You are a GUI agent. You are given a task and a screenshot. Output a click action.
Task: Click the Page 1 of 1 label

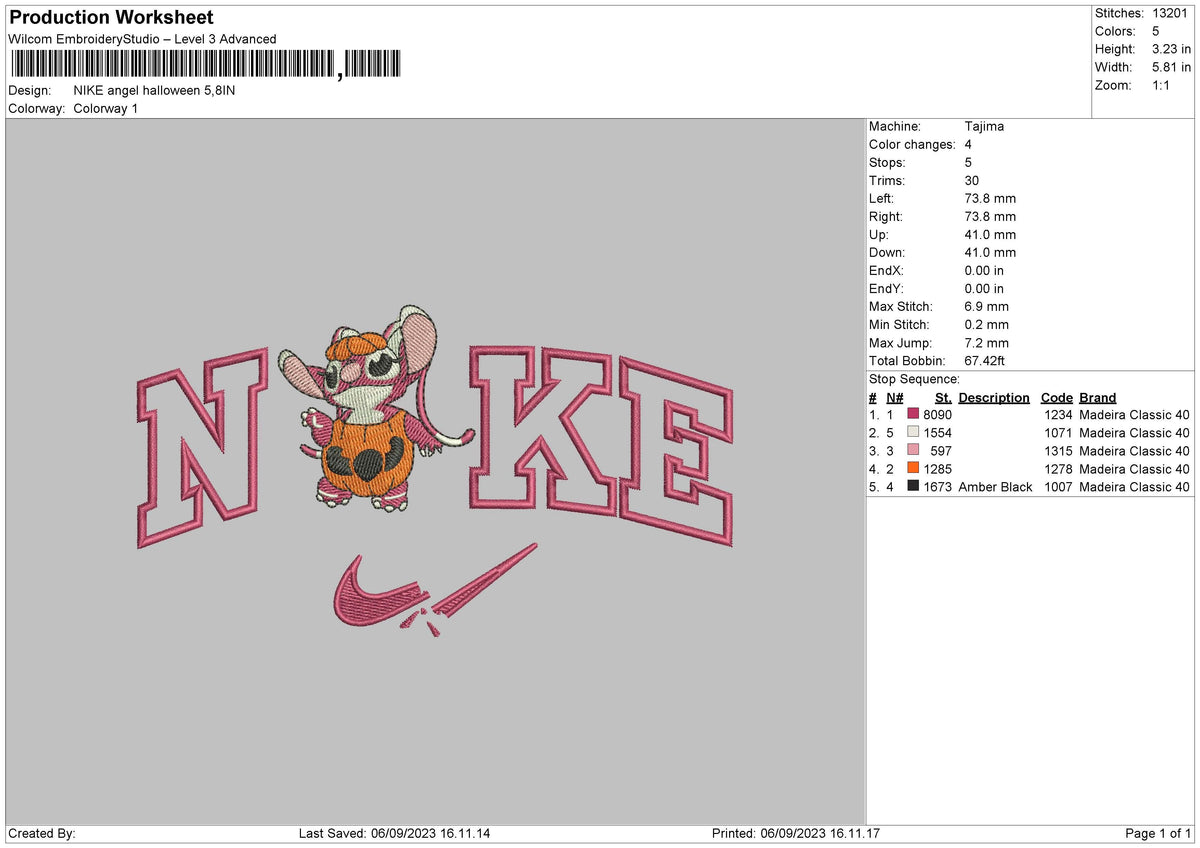point(1158,831)
